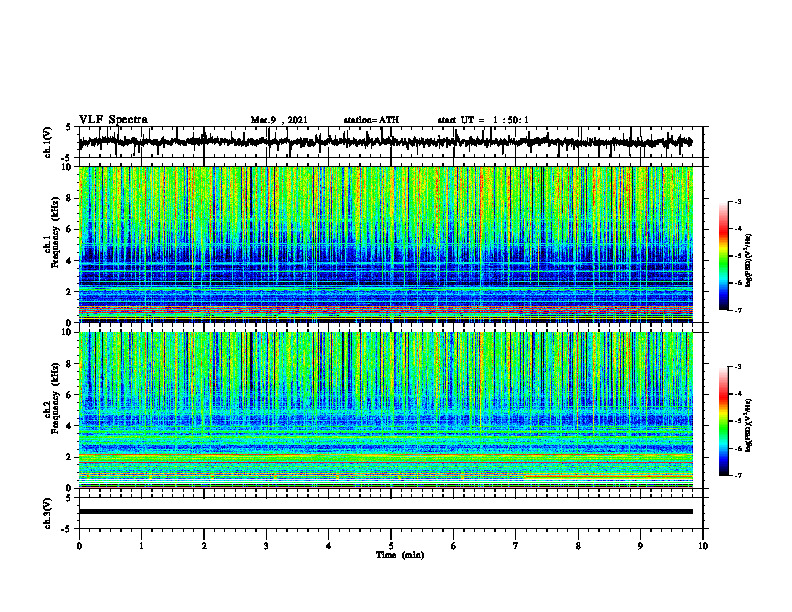Click the "VLF Spectra" plot title

[x=113, y=120]
